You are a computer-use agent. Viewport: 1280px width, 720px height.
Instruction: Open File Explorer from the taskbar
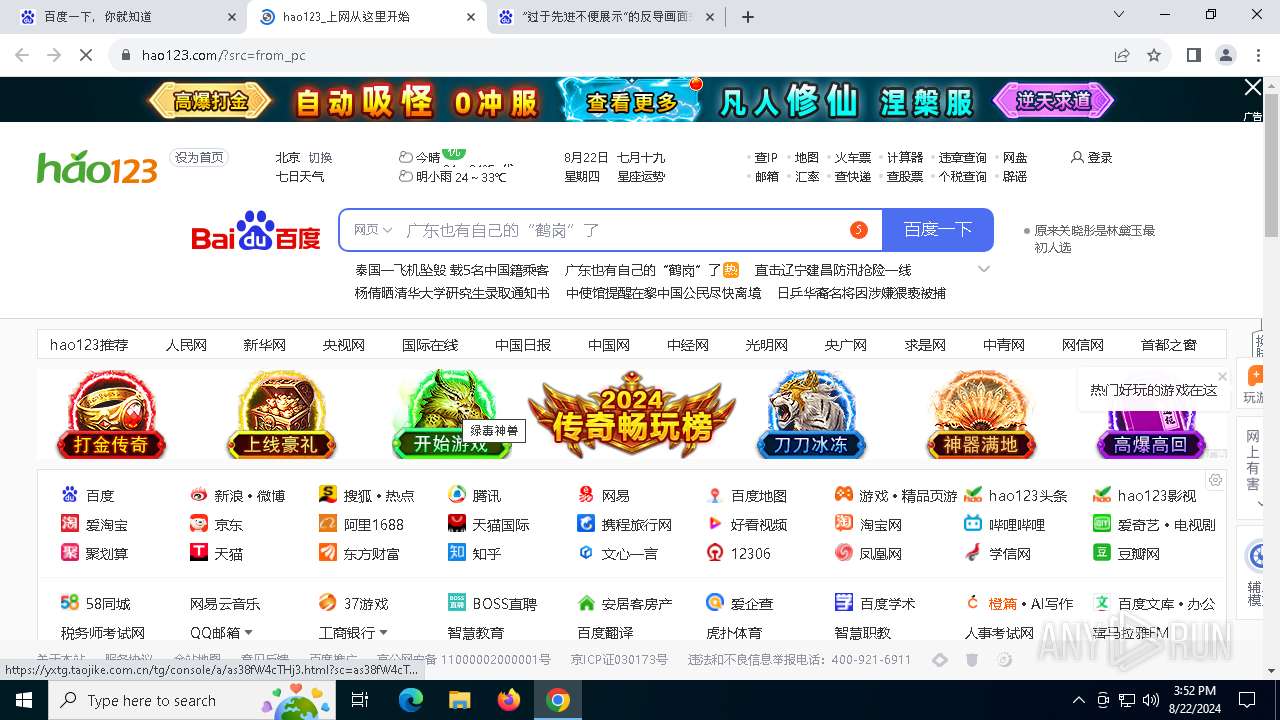[460, 700]
